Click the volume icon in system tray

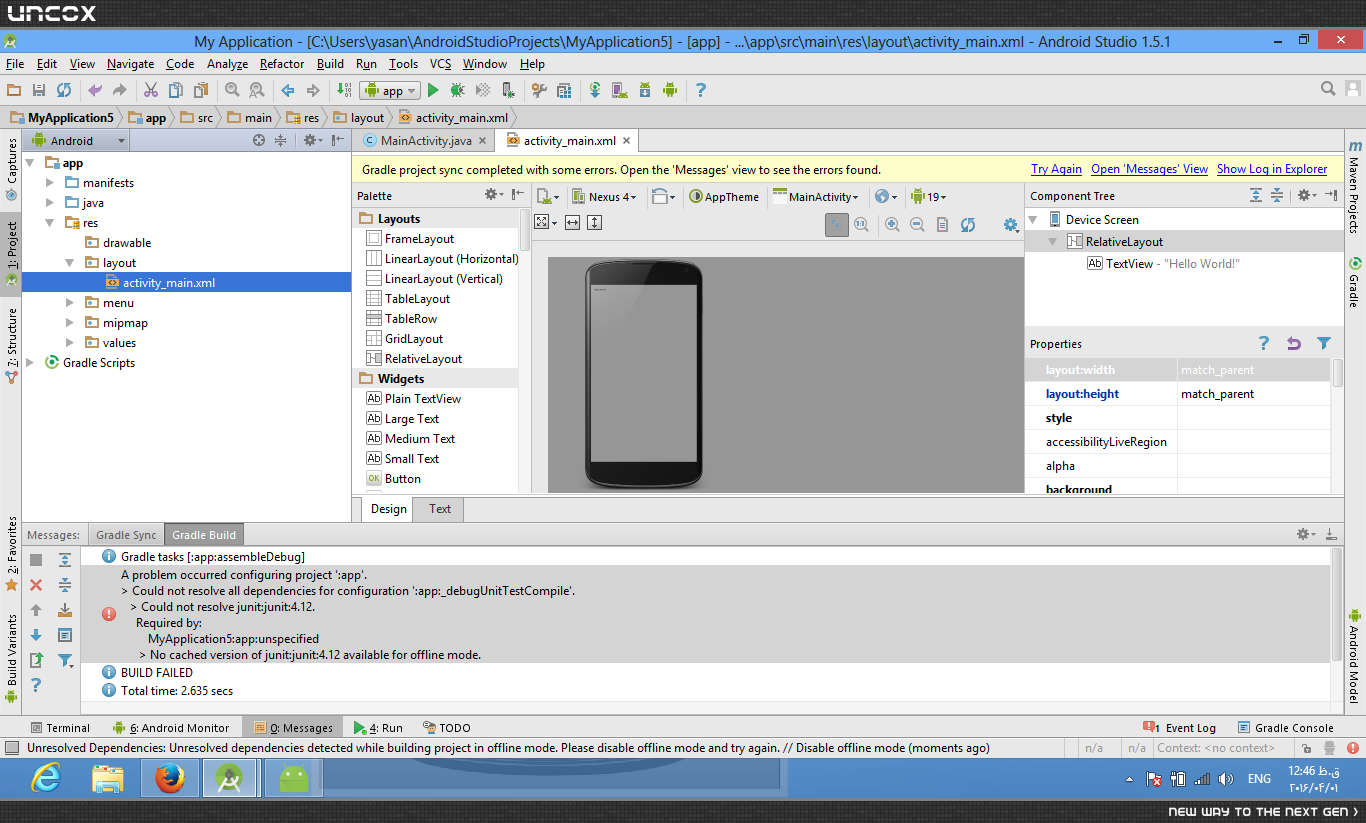[1225, 779]
